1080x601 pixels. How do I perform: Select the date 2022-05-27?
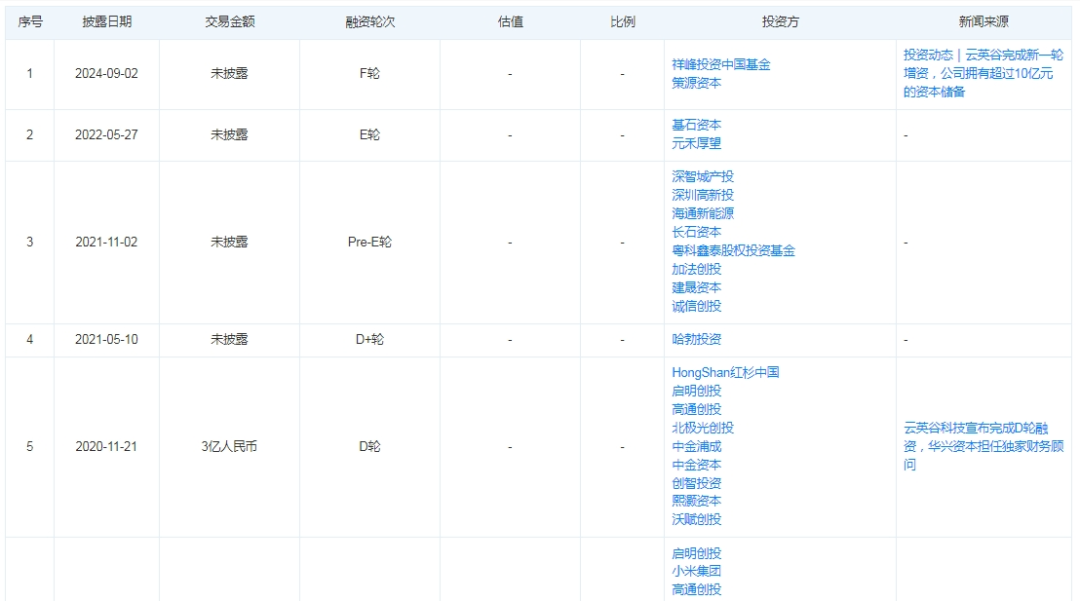coord(107,135)
